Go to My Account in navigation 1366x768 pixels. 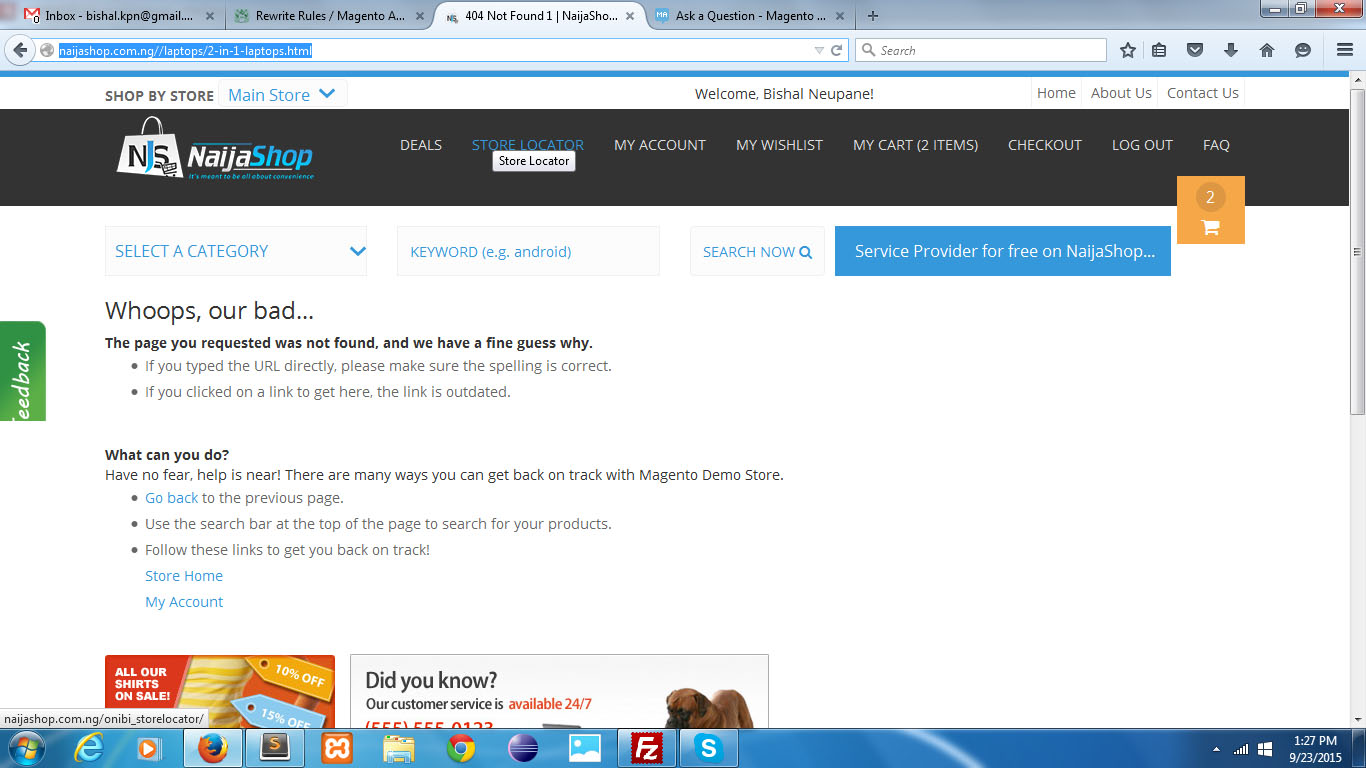(660, 145)
